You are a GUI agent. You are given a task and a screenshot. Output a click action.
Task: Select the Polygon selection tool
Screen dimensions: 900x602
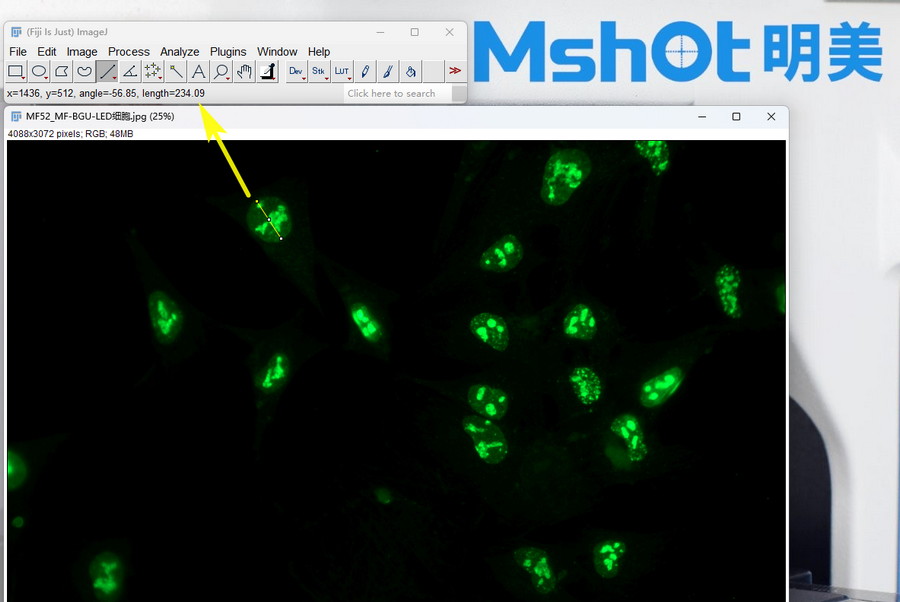62,71
